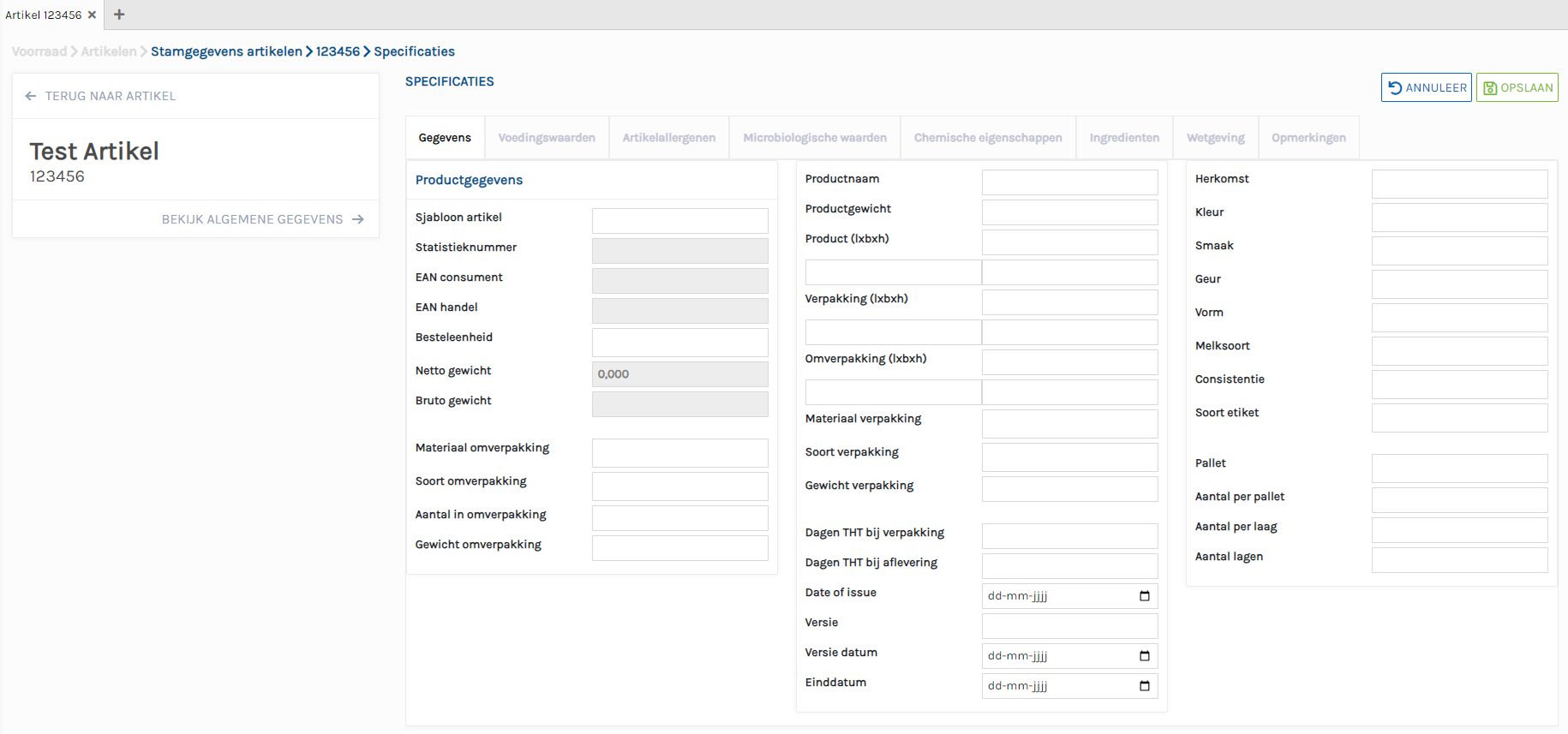Open the Artikelallergenen tab

click(x=668, y=138)
